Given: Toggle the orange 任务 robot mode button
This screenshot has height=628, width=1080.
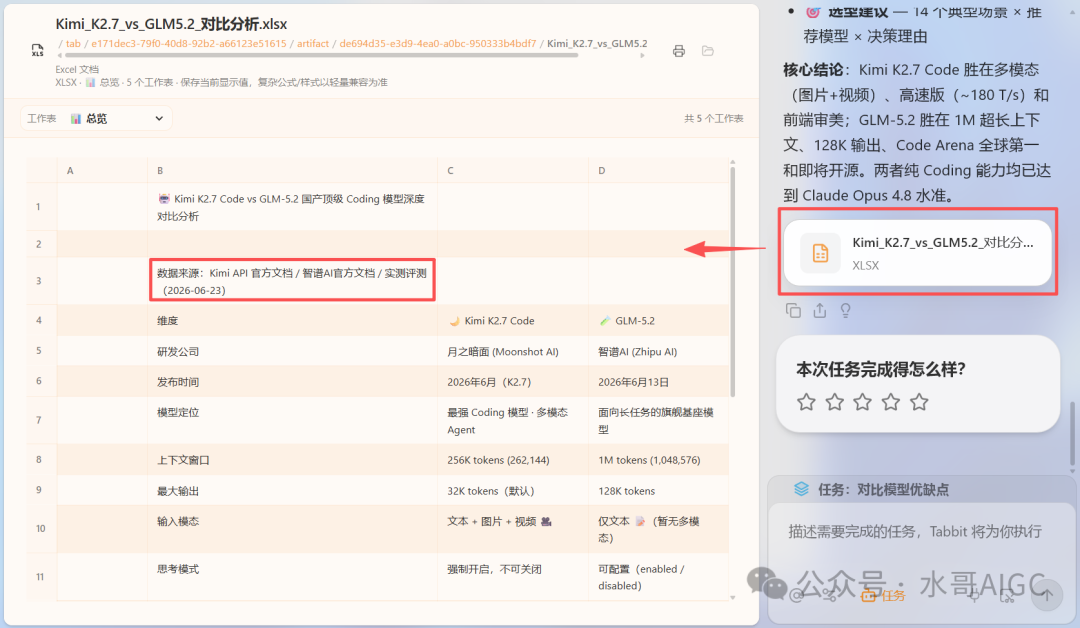Looking at the screenshot, I should (x=884, y=596).
